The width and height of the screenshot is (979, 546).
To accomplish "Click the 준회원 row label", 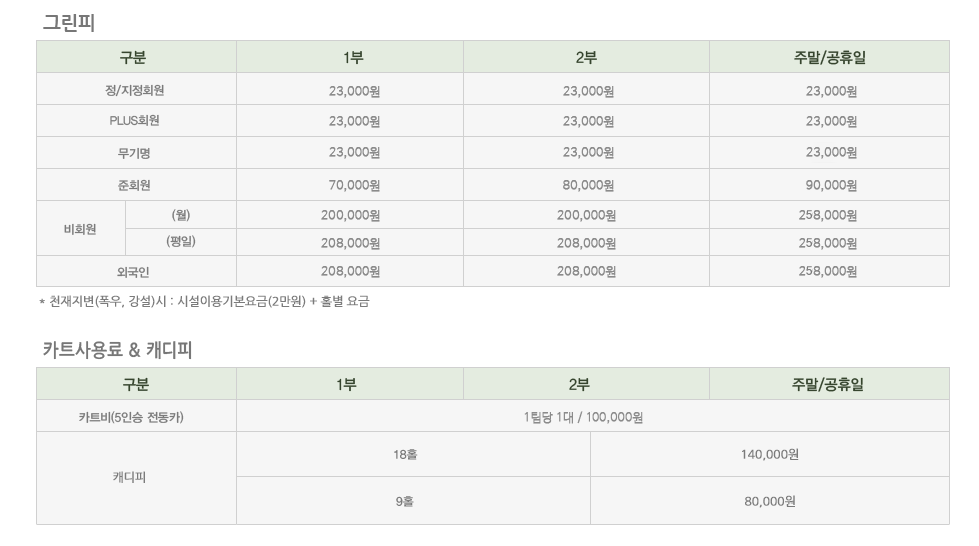I will [134, 185].
